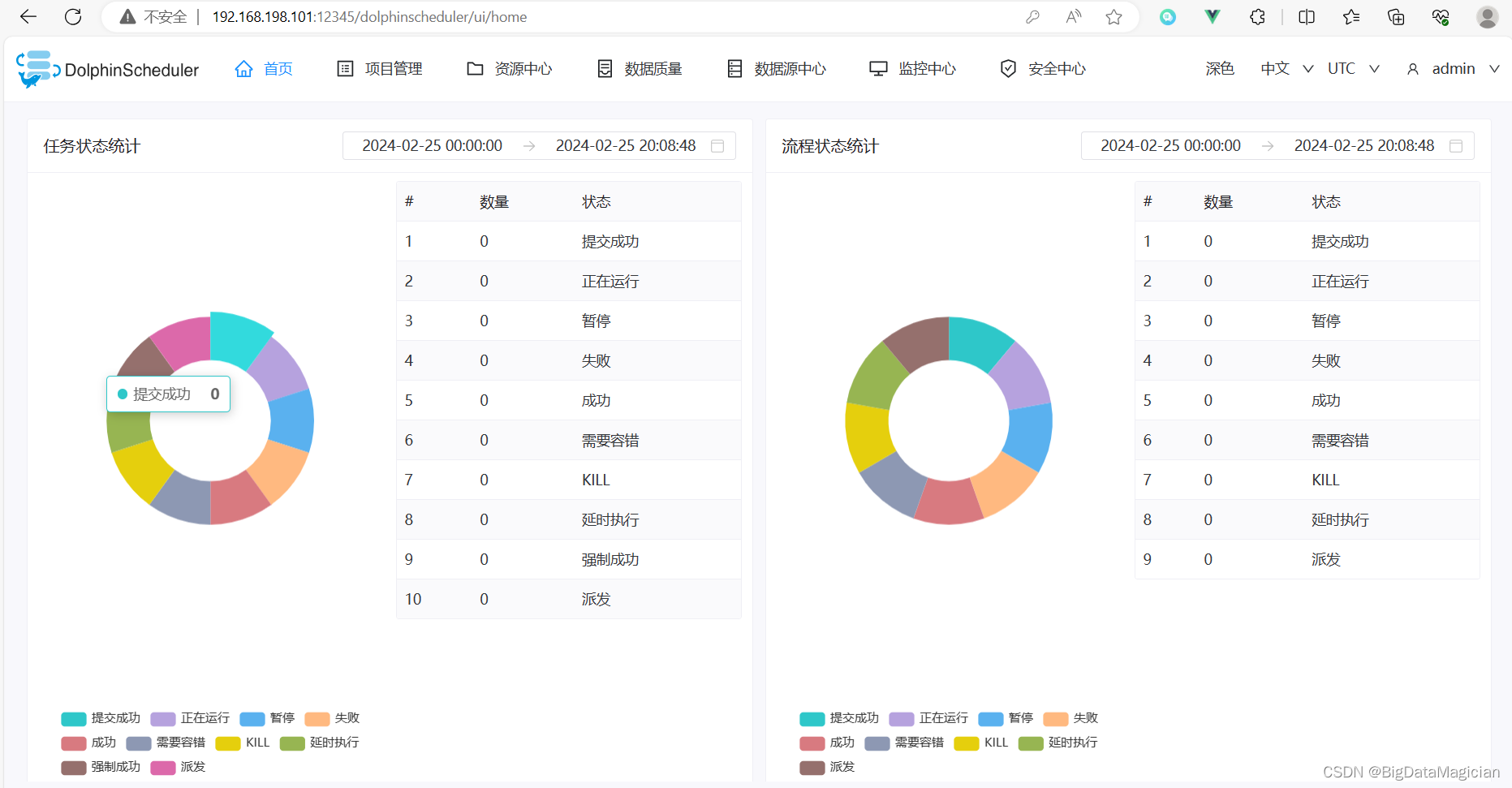This screenshot has width=1512, height=788.
Task: Expand the UTC timezone dropdown
Action: [1351, 68]
